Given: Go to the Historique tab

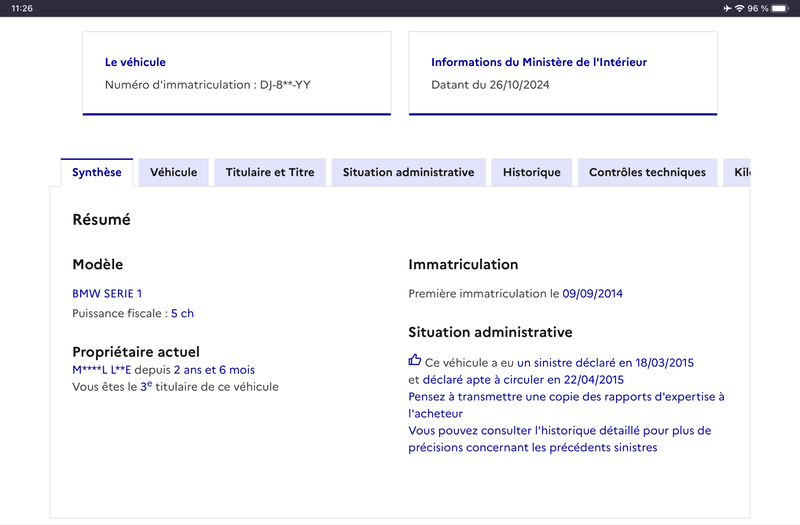Looking at the screenshot, I should coord(532,172).
